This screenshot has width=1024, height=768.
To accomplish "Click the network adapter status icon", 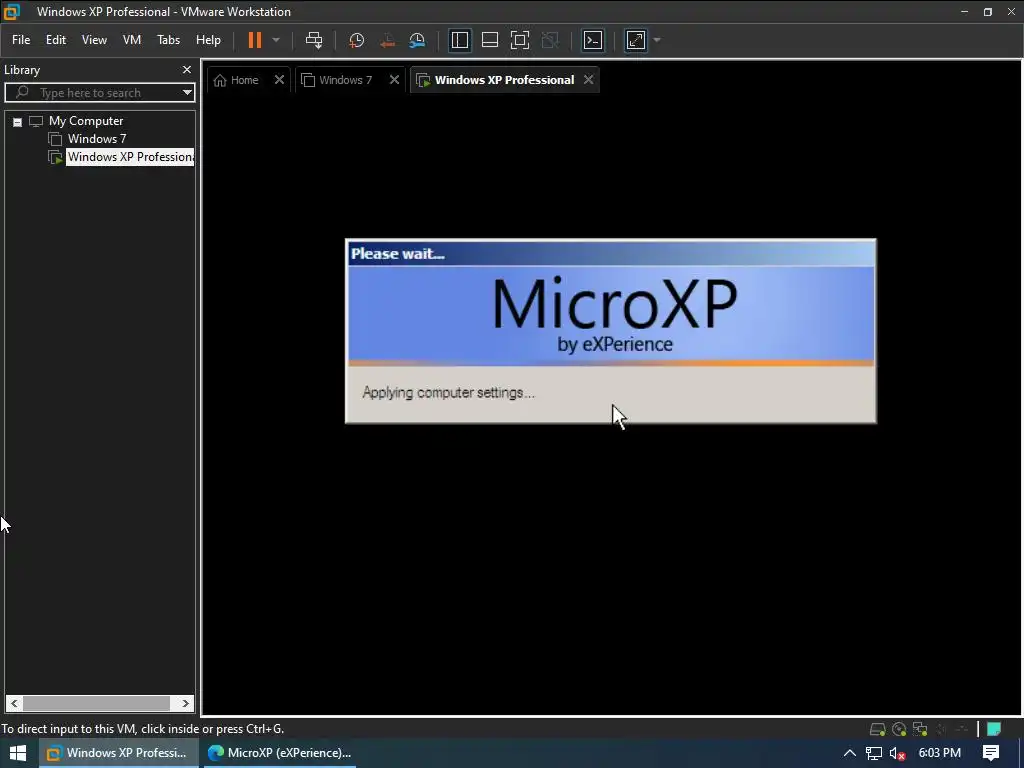I will pos(920,729).
